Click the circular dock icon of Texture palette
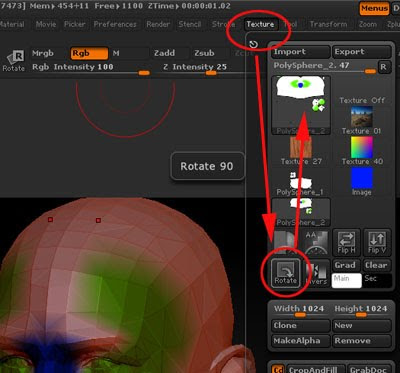 (253, 44)
